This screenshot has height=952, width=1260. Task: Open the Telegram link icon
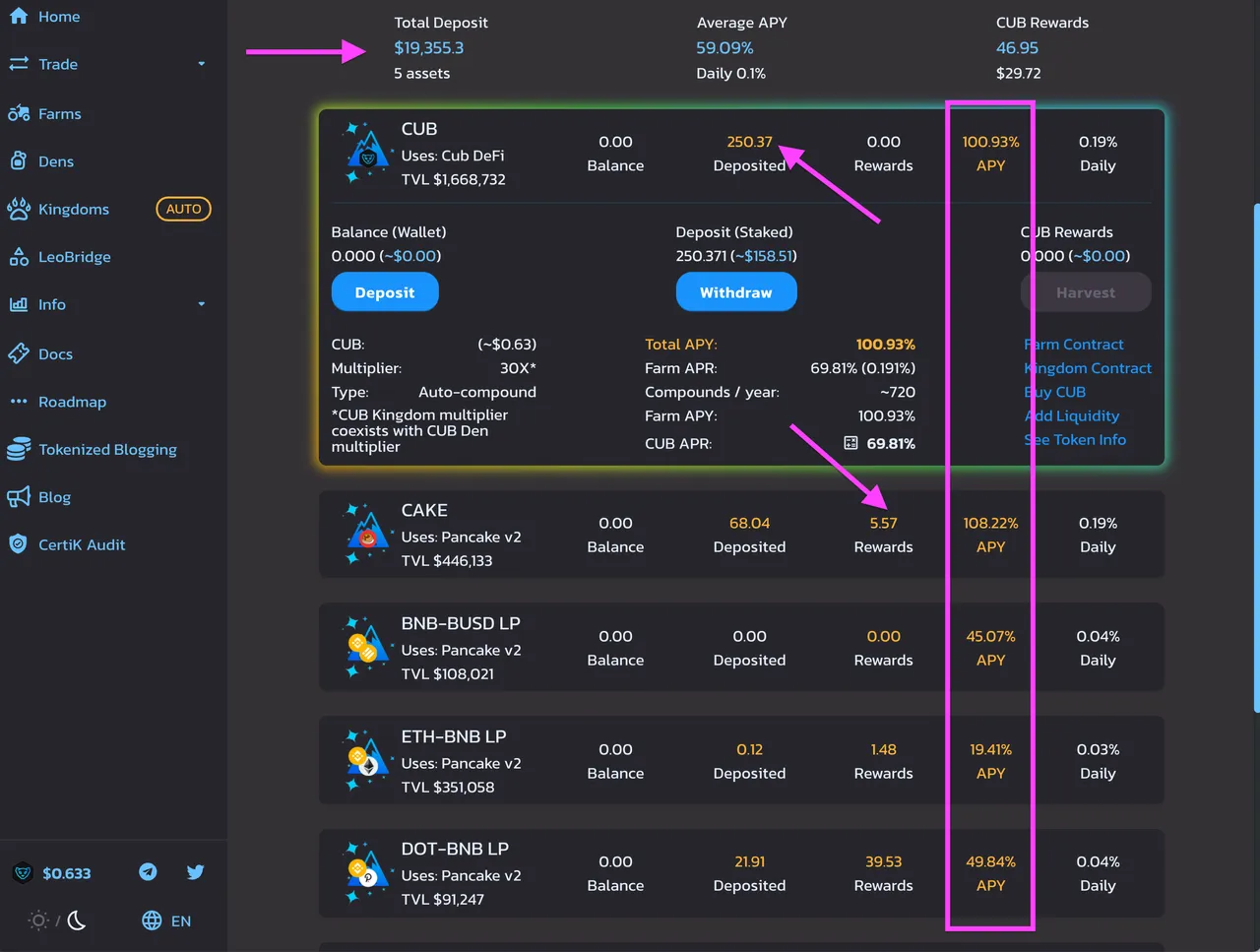[x=148, y=871]
